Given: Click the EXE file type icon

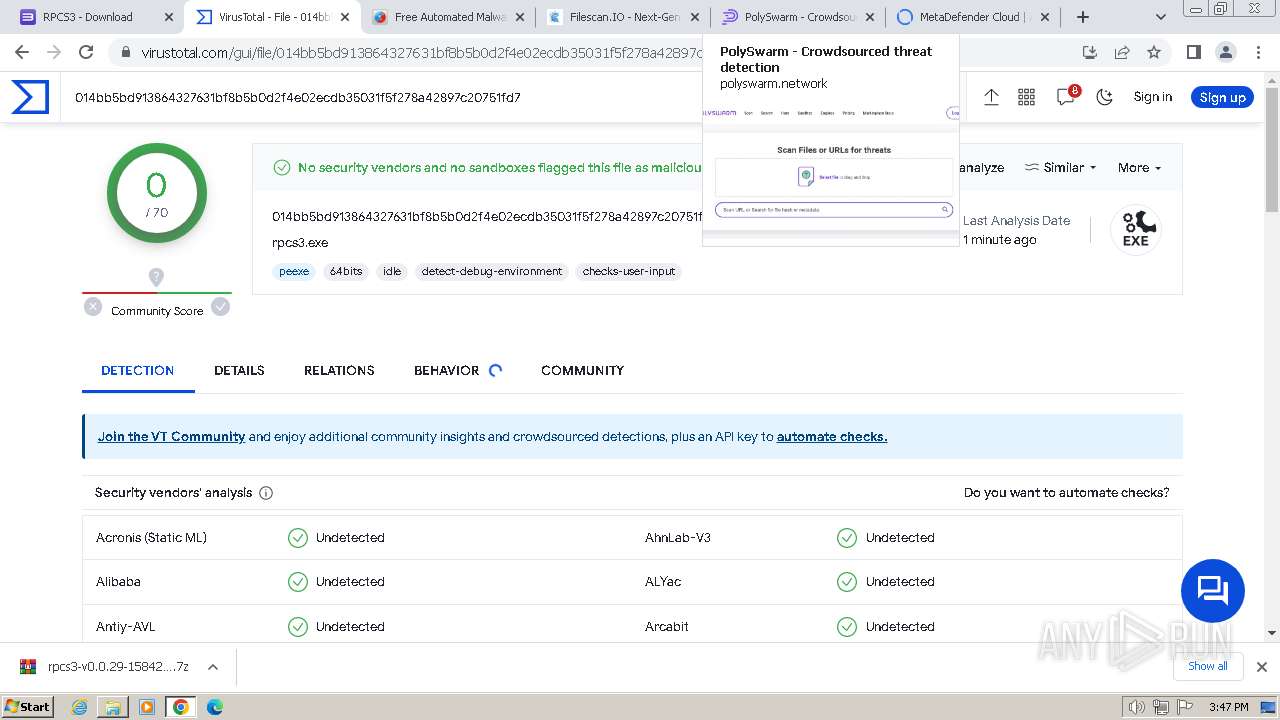Looking at the screenshot, I should point(1136,230).
